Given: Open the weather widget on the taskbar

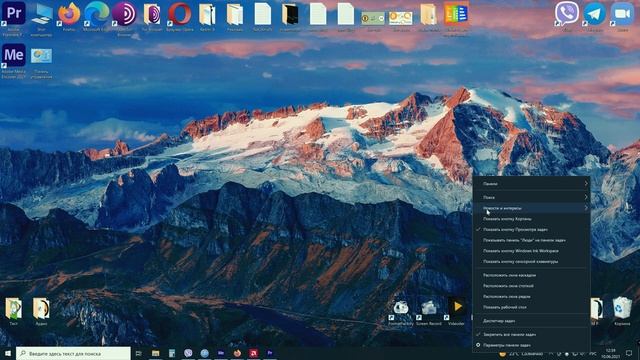Looking at the screenshot, I should [520, 353].
